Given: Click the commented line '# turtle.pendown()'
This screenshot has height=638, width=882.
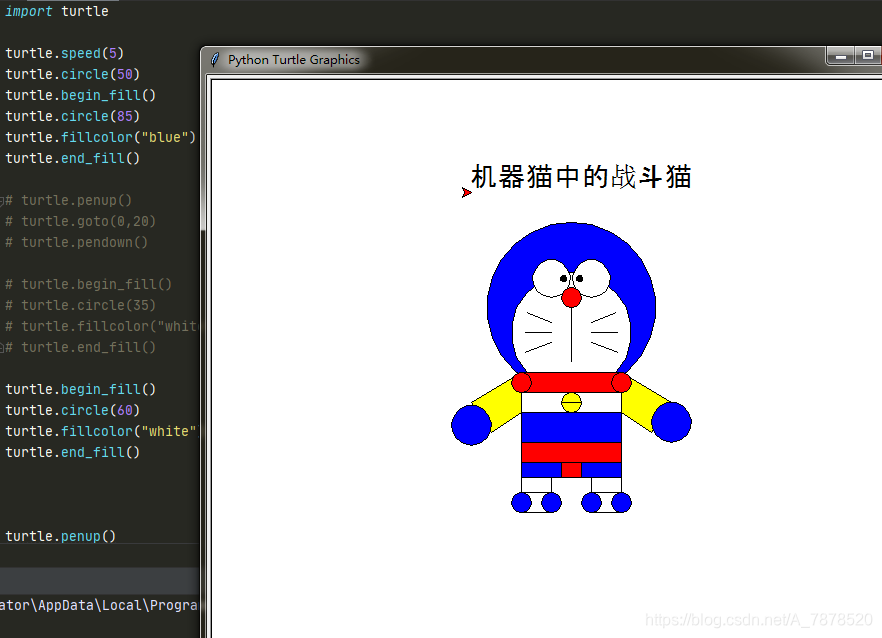Looking at the screenshot, I should pos(76,242).
